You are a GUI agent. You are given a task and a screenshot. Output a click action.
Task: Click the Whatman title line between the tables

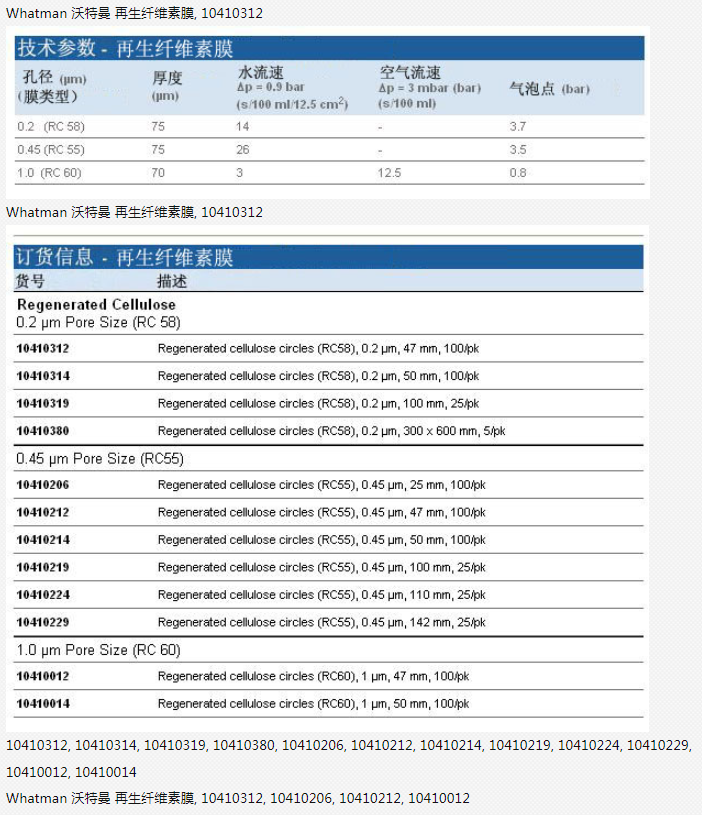pyautogui.click(x=134, y=212)
